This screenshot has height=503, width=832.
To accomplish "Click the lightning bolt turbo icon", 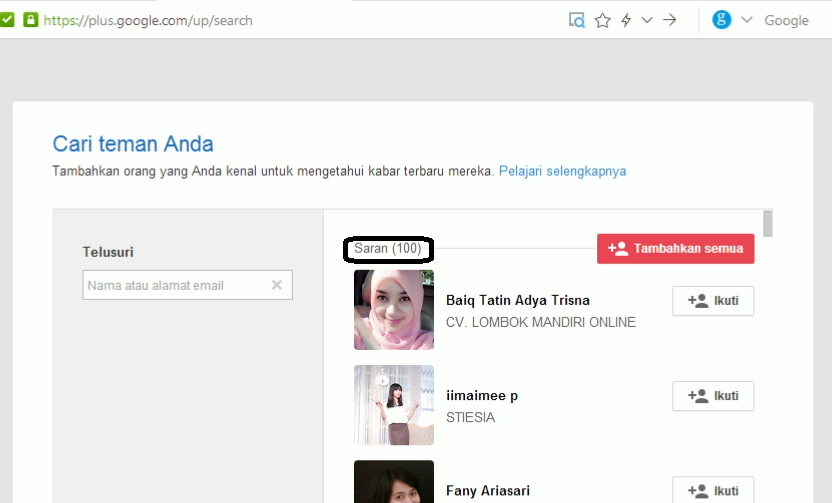I will point(626,20).
